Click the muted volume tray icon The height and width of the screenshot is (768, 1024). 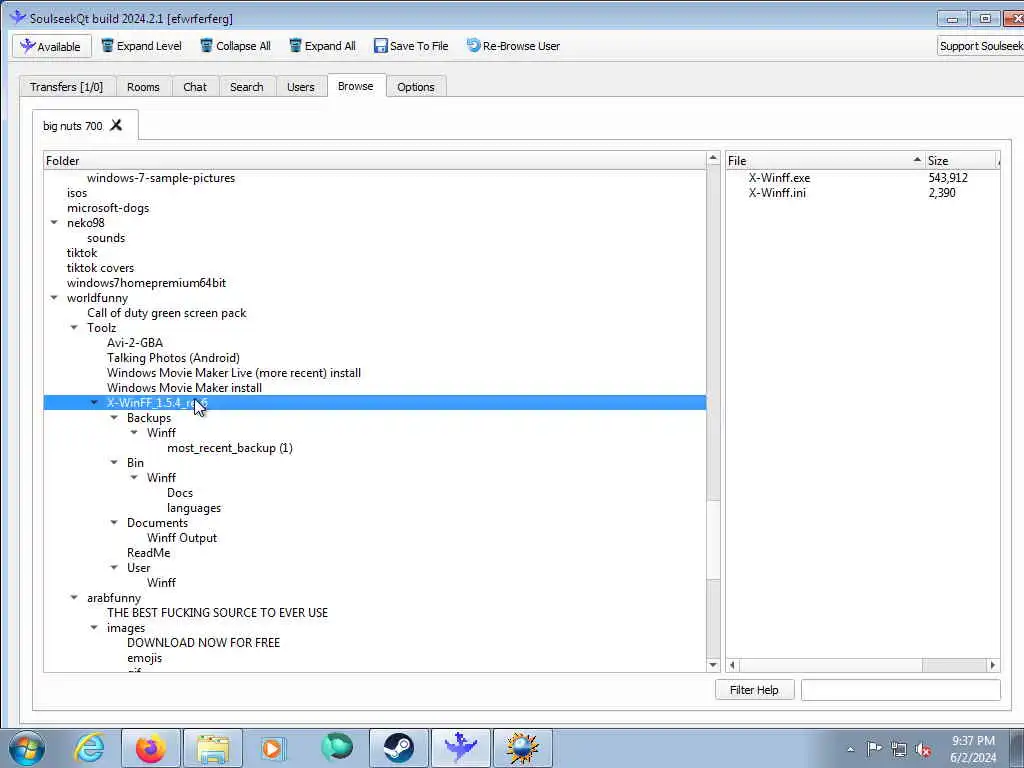923,749
